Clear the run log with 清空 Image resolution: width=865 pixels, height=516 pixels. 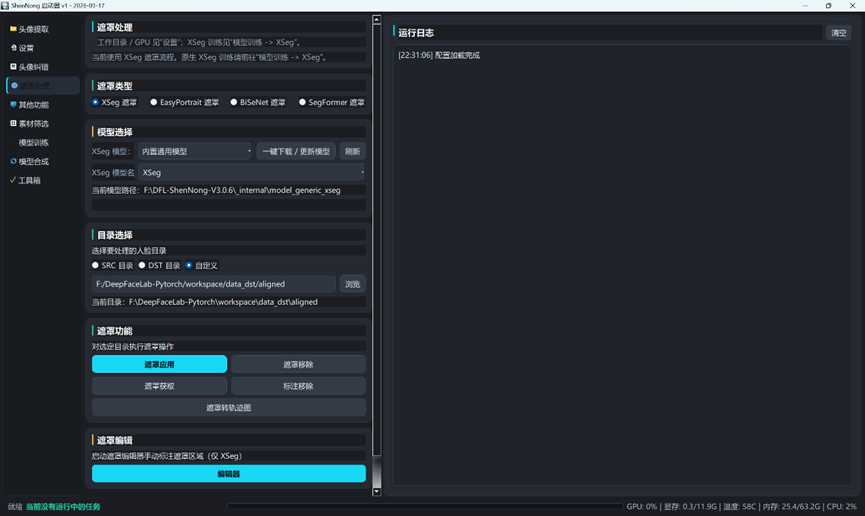point(839,33)
